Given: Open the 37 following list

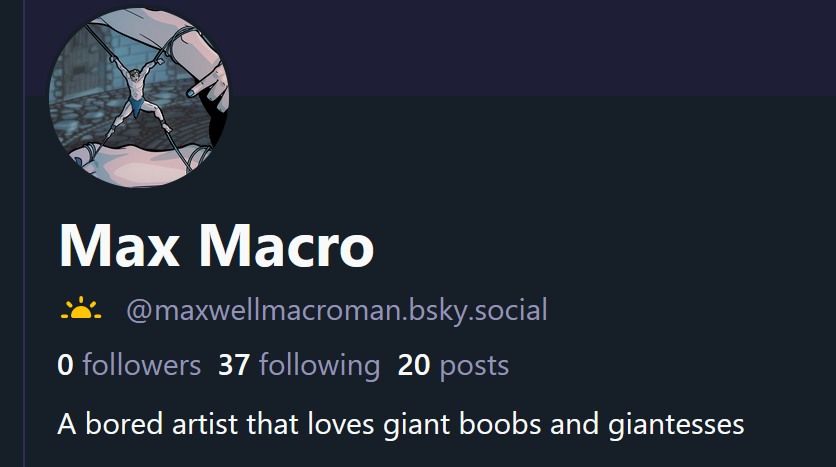Looking at the screenshot, I should (299, 366).
